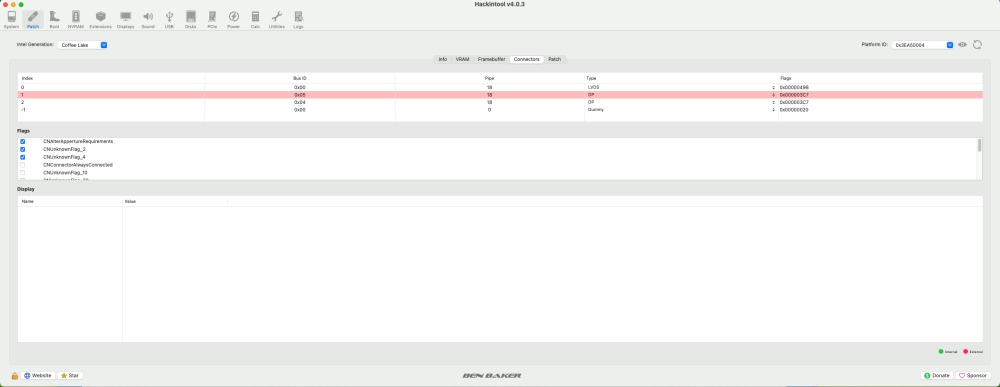This screenshot has width=1000, height=387.
Task: Open the Intel Generation dropdown
Action: pos(82,45)
